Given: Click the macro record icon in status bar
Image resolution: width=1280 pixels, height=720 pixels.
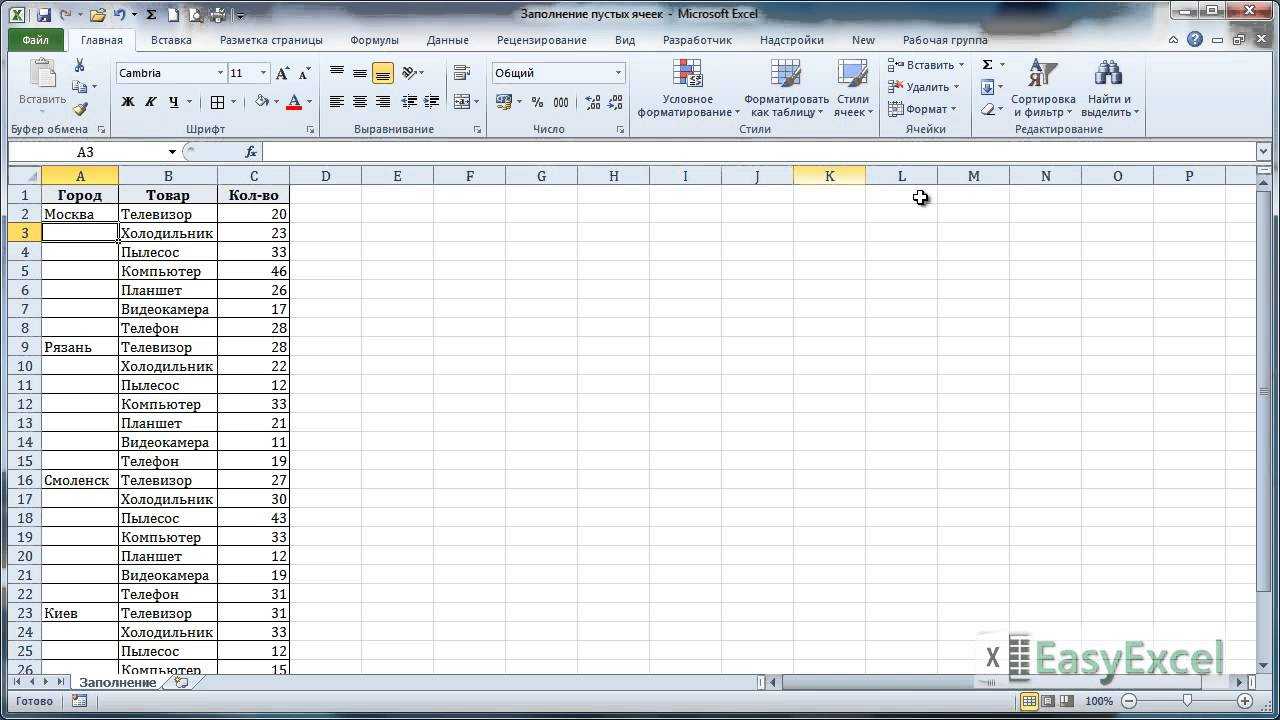Looking at the screenshot, I should (79, 701).
